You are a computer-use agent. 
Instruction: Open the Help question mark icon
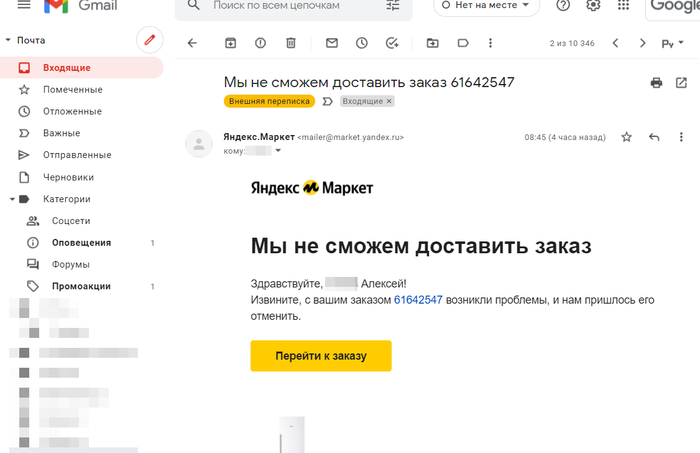[563, 5]
